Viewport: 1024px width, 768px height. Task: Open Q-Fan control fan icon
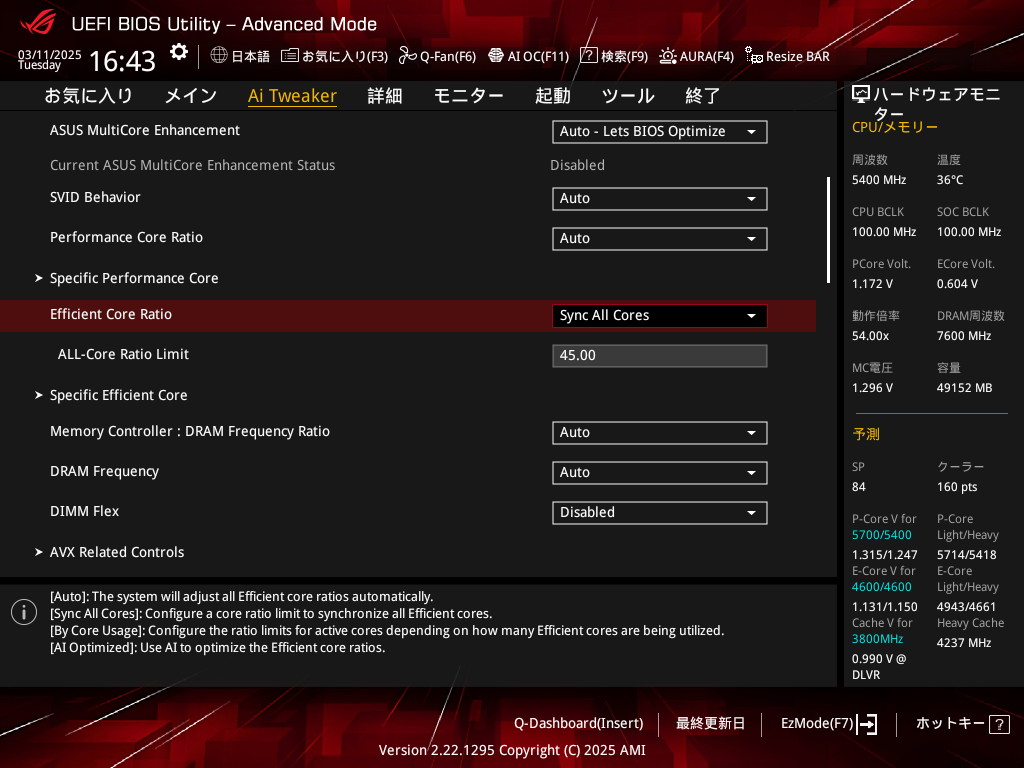[407, 56]
